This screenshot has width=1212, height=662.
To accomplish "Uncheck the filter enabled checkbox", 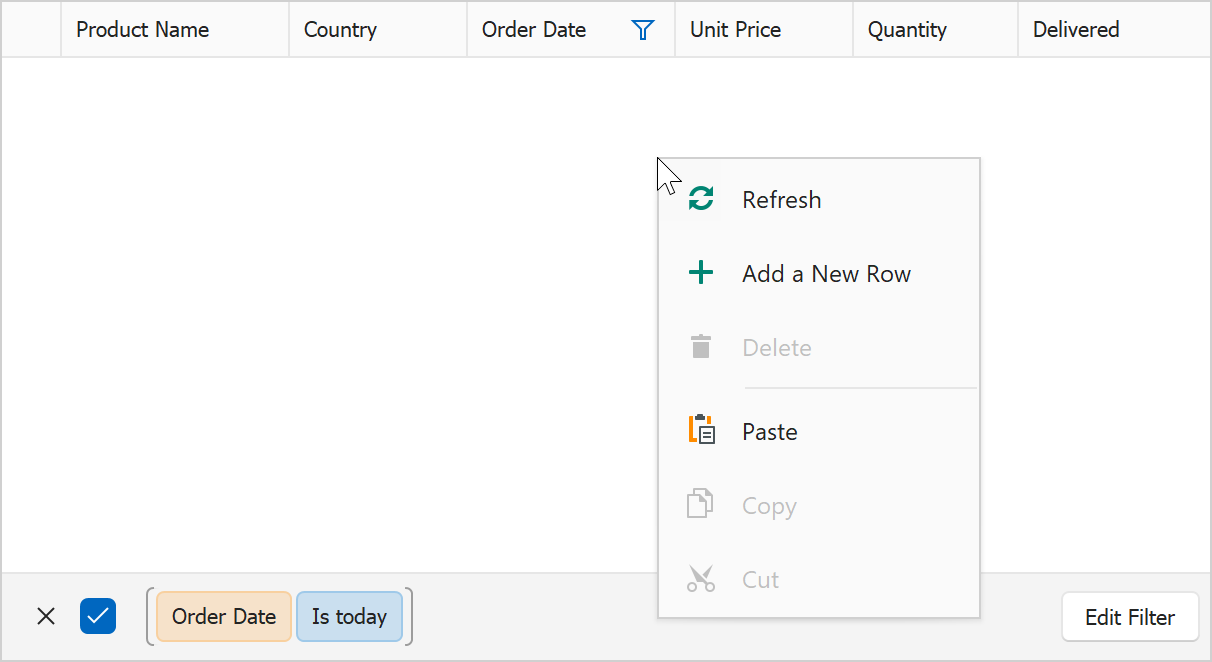I will [98, 616].
